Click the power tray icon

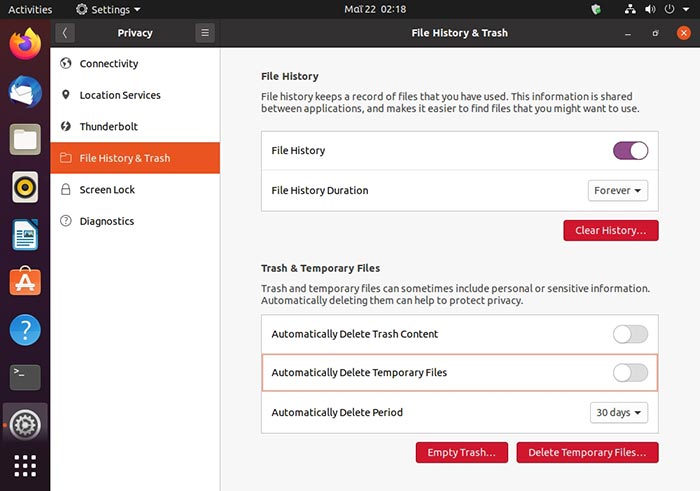pos(669,9)
